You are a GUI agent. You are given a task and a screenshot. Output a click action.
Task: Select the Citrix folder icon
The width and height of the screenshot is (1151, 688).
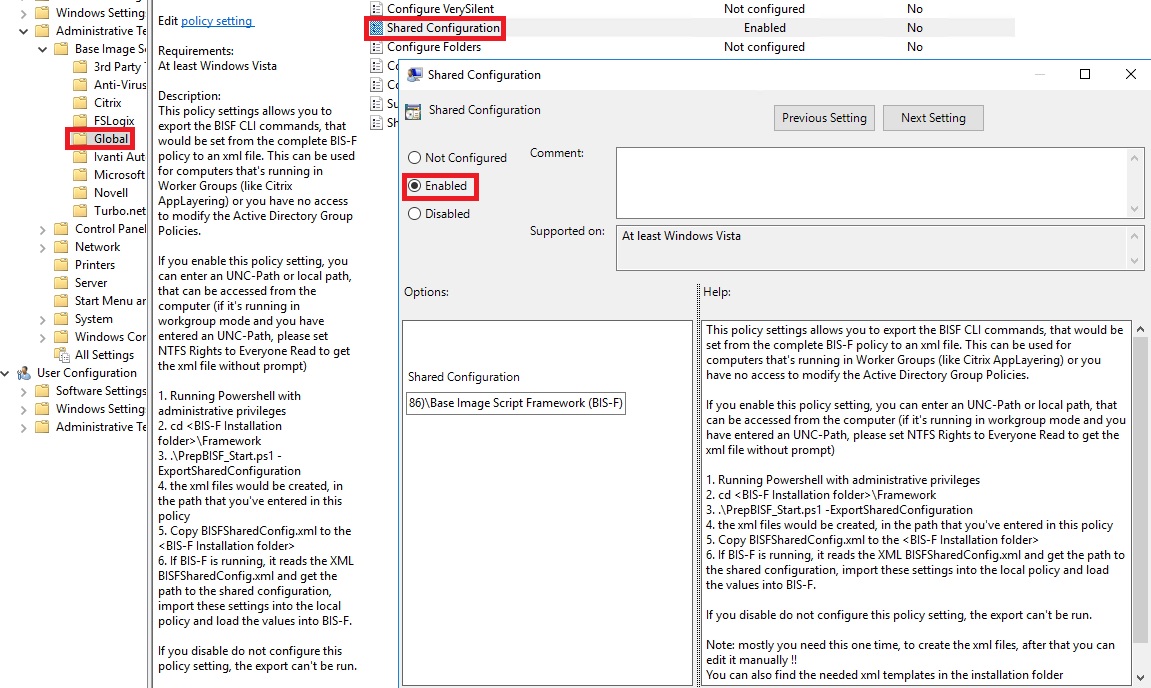coord(81,103)
